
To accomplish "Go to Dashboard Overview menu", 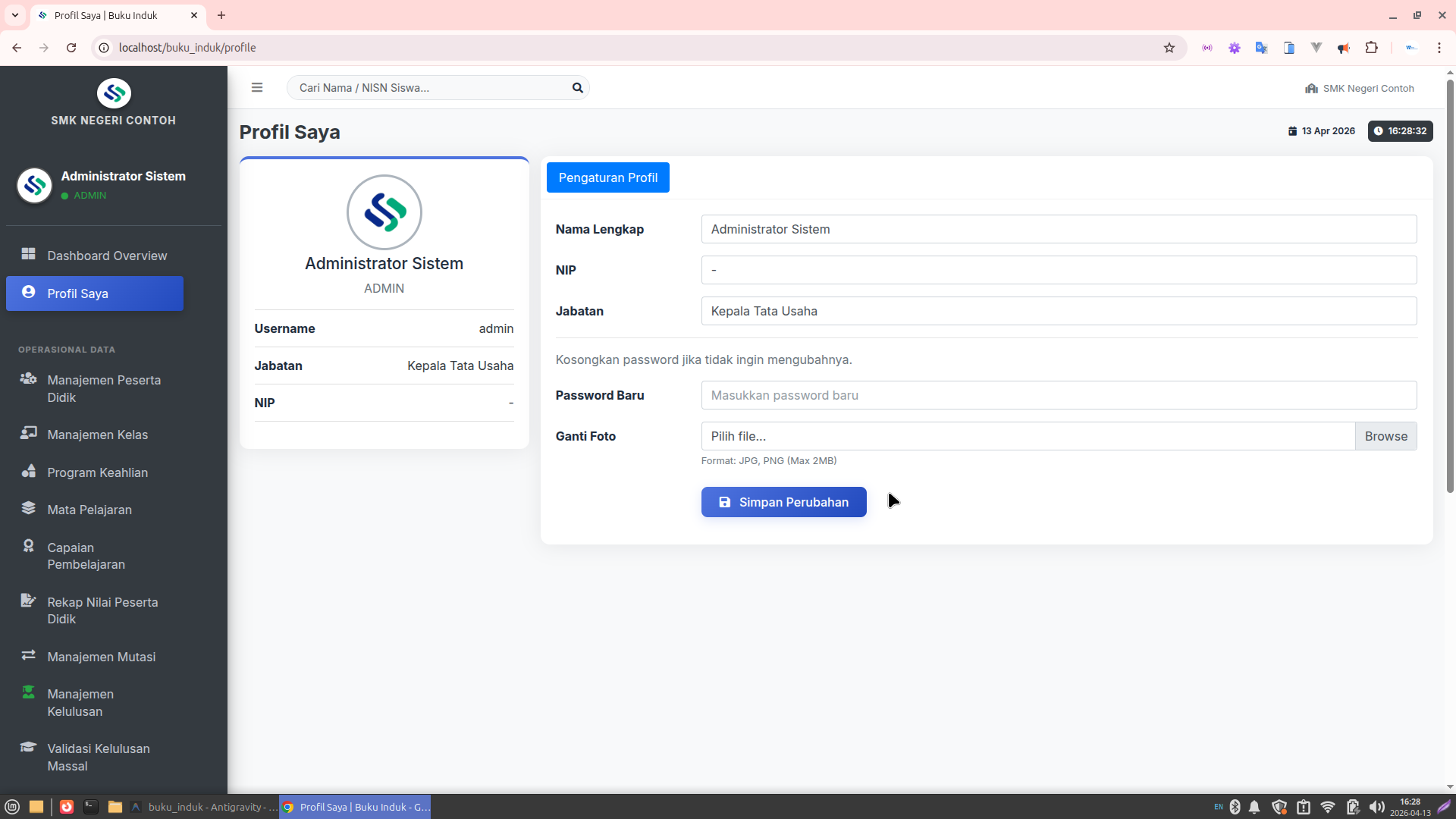I will click(x=107, y=256).
